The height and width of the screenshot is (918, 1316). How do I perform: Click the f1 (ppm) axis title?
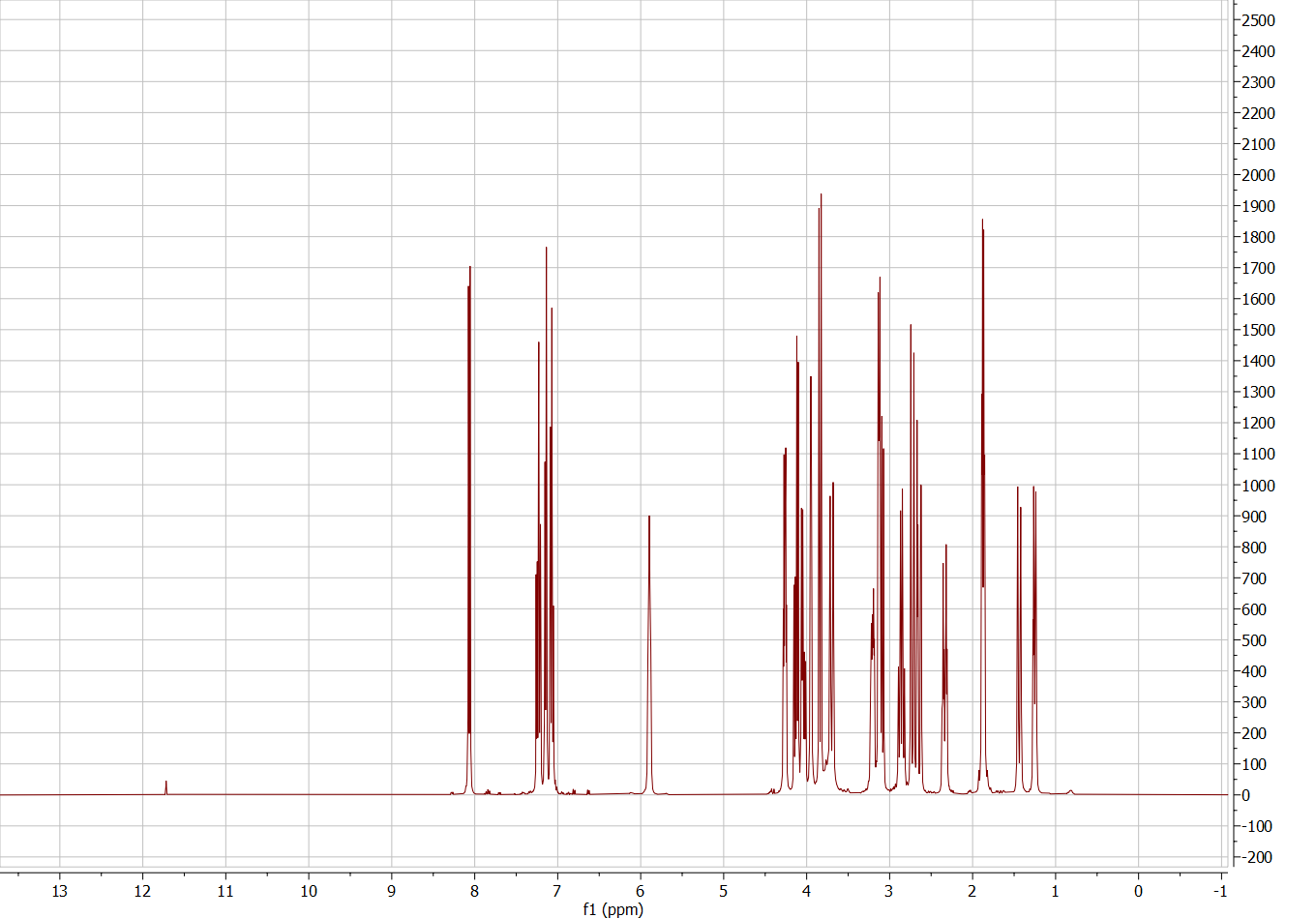pyautogui.click(x=613, y=908)
